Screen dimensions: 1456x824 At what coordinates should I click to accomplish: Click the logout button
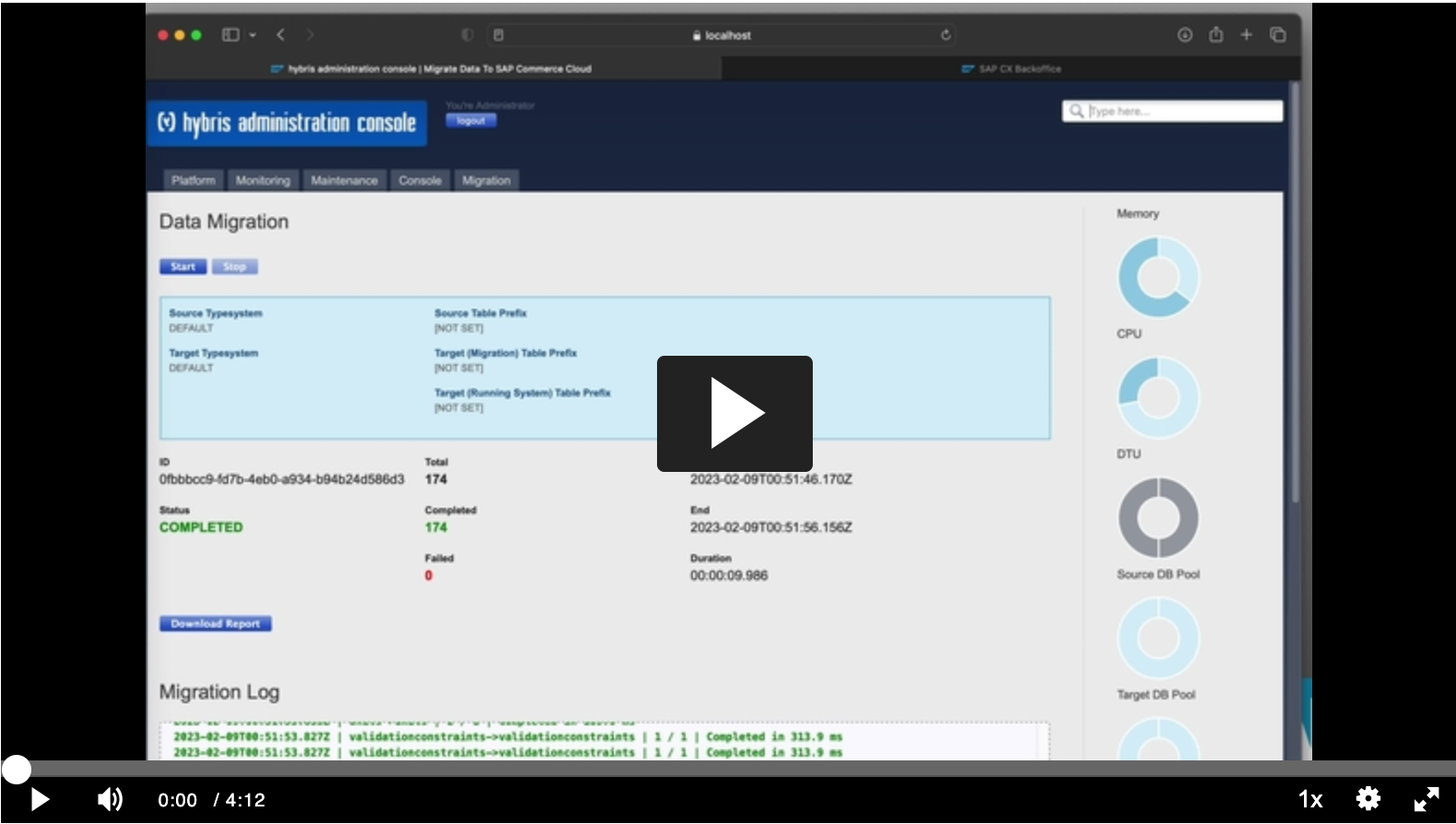[x=471, y=121]
